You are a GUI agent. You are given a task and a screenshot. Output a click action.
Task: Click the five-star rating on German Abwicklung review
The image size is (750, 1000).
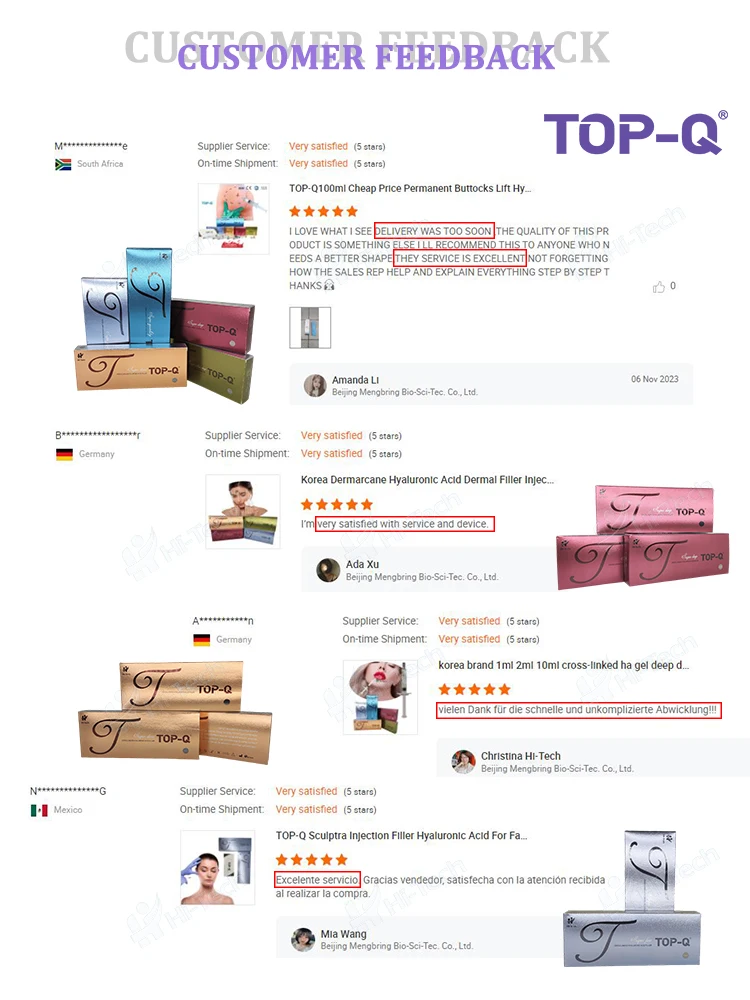pyautogui.click(x=474, y=689)
